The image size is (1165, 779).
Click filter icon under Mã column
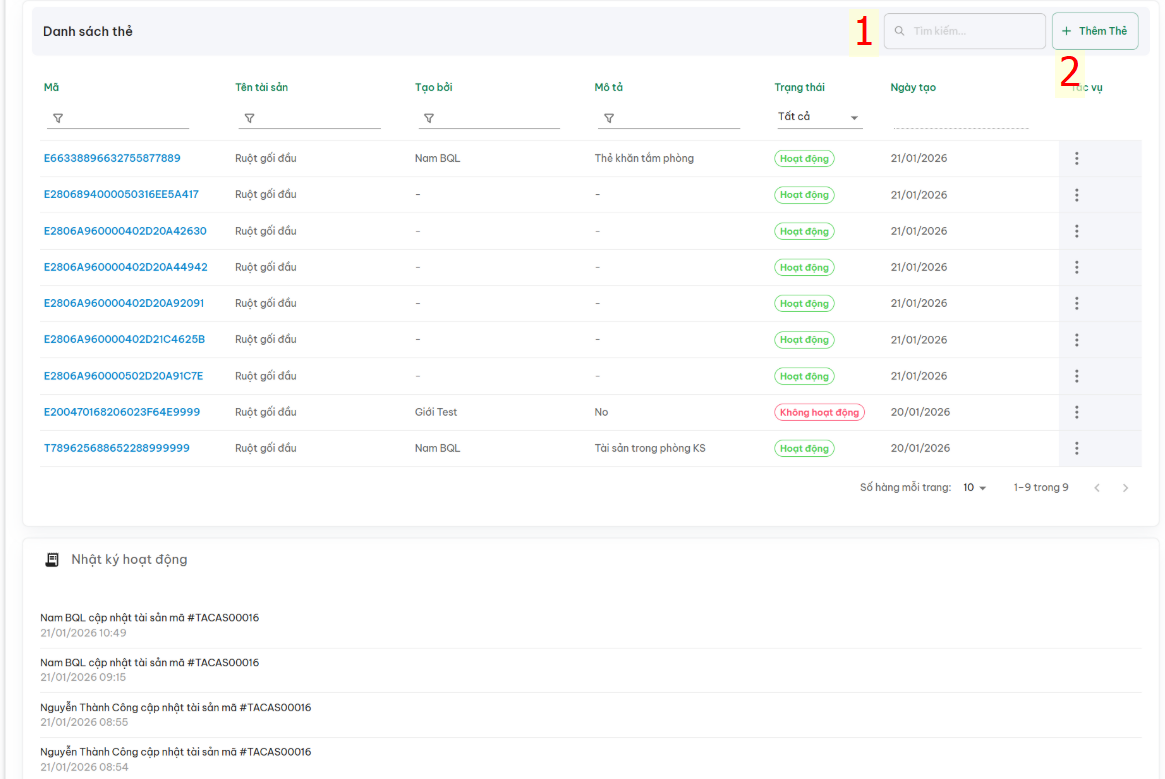[58, 118]
